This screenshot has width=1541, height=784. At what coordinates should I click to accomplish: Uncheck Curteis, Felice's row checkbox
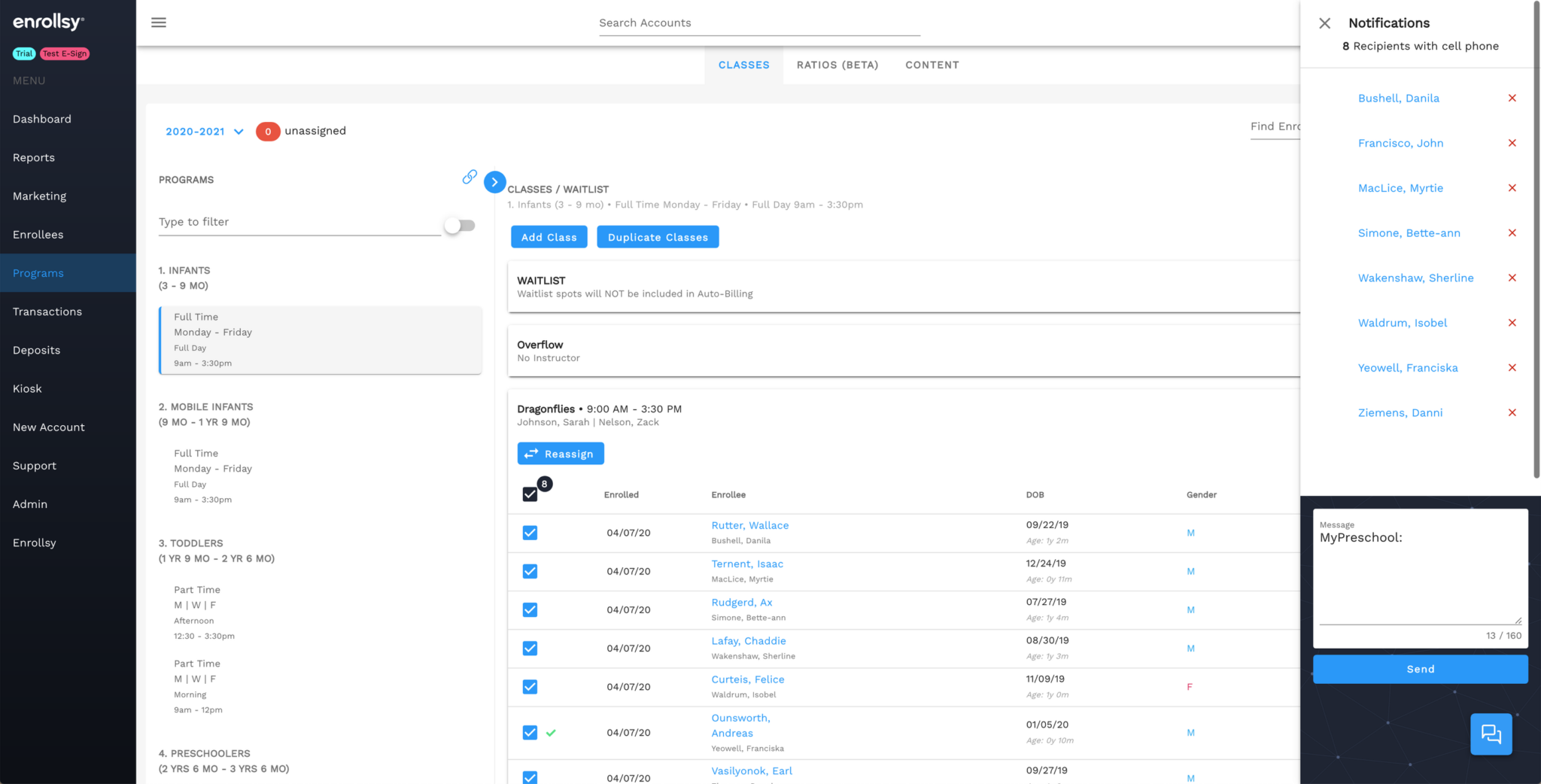coord(530,686)
